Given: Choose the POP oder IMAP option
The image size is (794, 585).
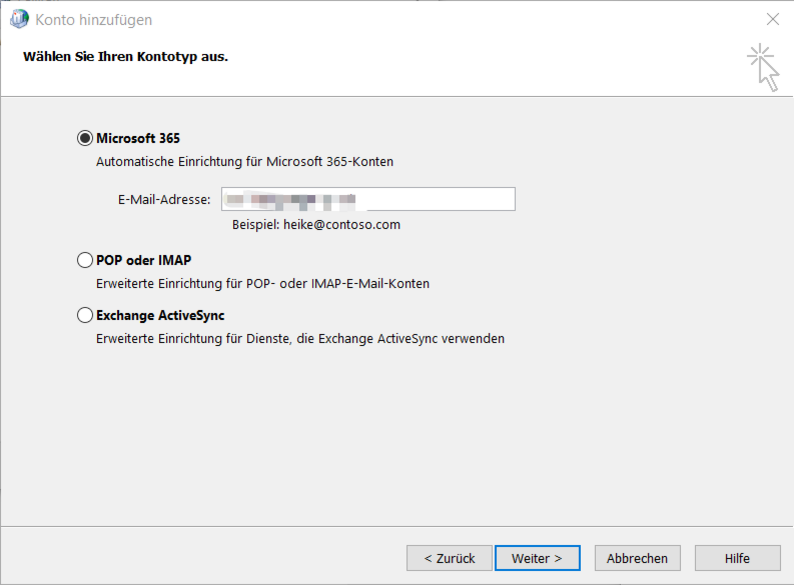Looking at the screenshot, I should pyautogui.click(x=85, y=260).
